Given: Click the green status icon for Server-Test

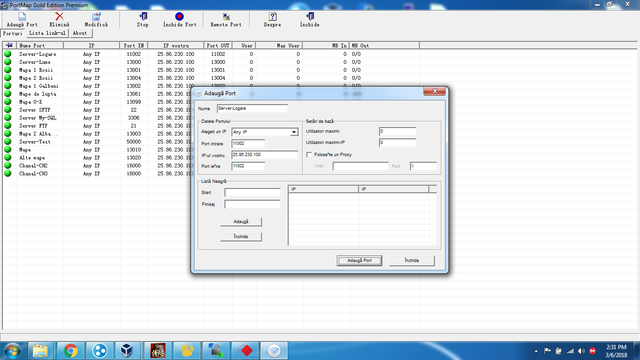Looking at the screenshot, I should coord(8,141).
